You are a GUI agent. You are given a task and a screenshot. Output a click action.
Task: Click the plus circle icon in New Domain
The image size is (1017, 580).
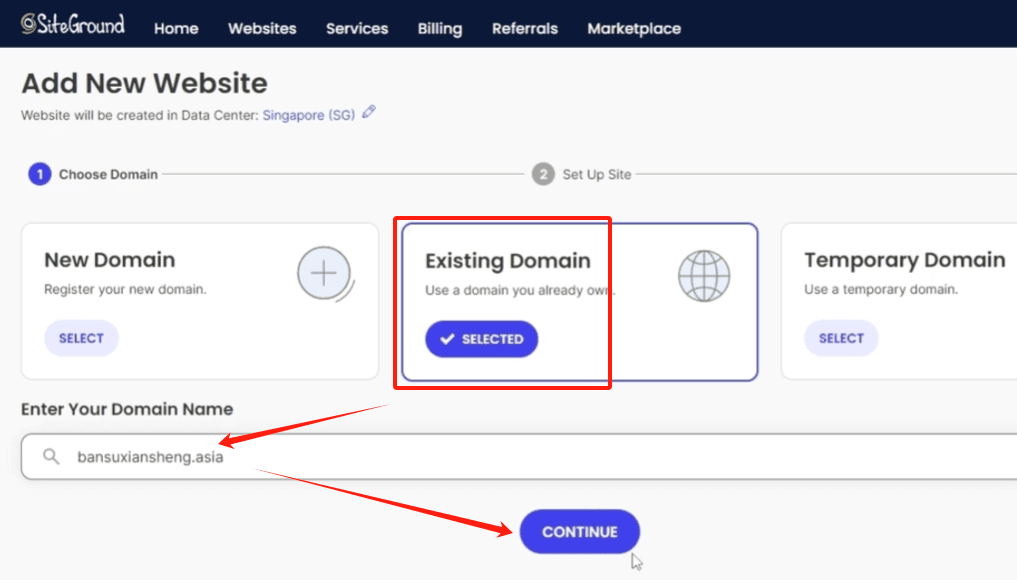pyautogui.click(x=325, y=273)
